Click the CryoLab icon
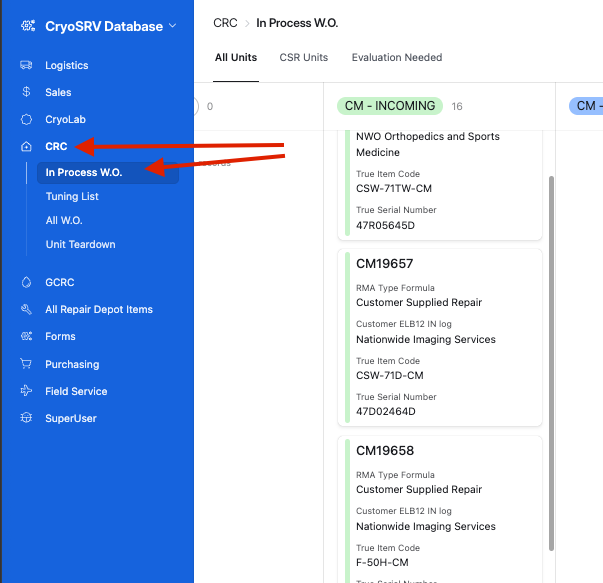This screenshot has height=583, width=603. click(26, 119)
